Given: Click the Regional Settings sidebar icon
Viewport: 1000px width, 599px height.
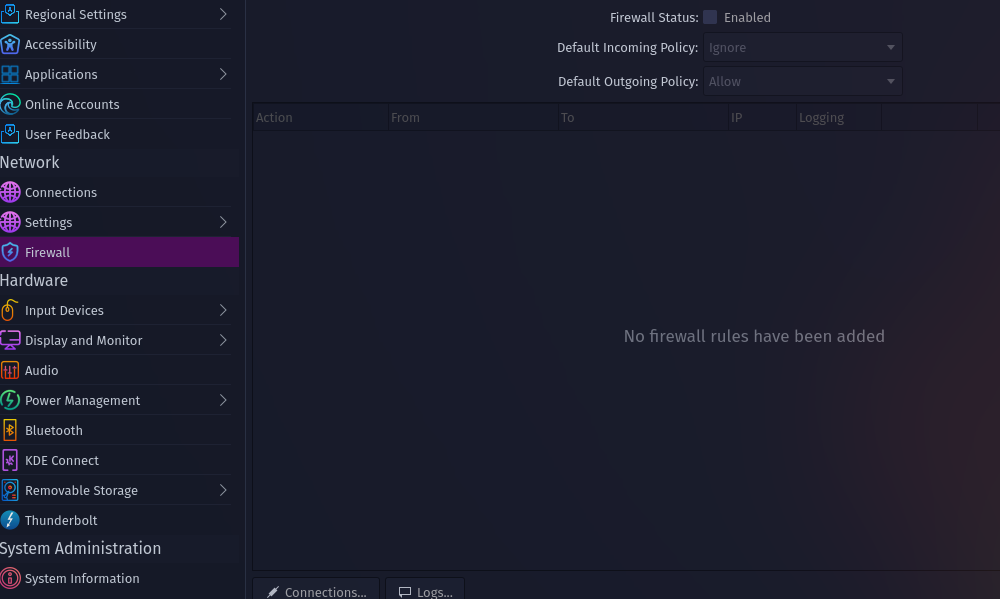Looking at the screenshot, I should pos(10,14).
